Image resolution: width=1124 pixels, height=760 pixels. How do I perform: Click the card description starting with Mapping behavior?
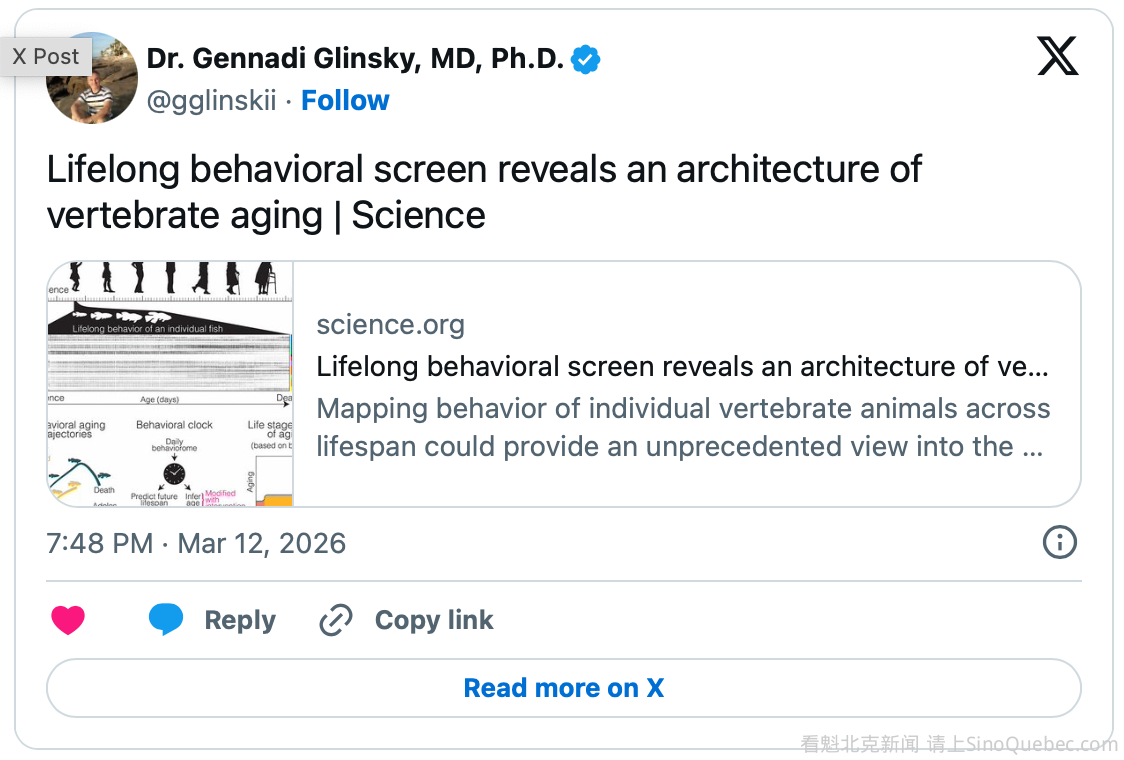coord(682,427)
